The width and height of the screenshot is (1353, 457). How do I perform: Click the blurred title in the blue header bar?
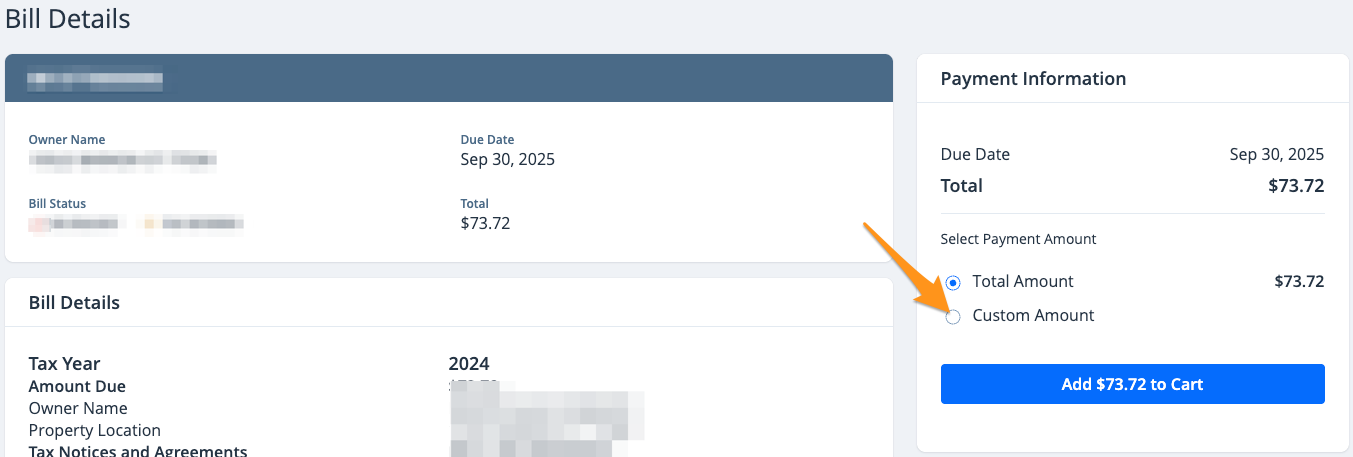coord(95,77)
